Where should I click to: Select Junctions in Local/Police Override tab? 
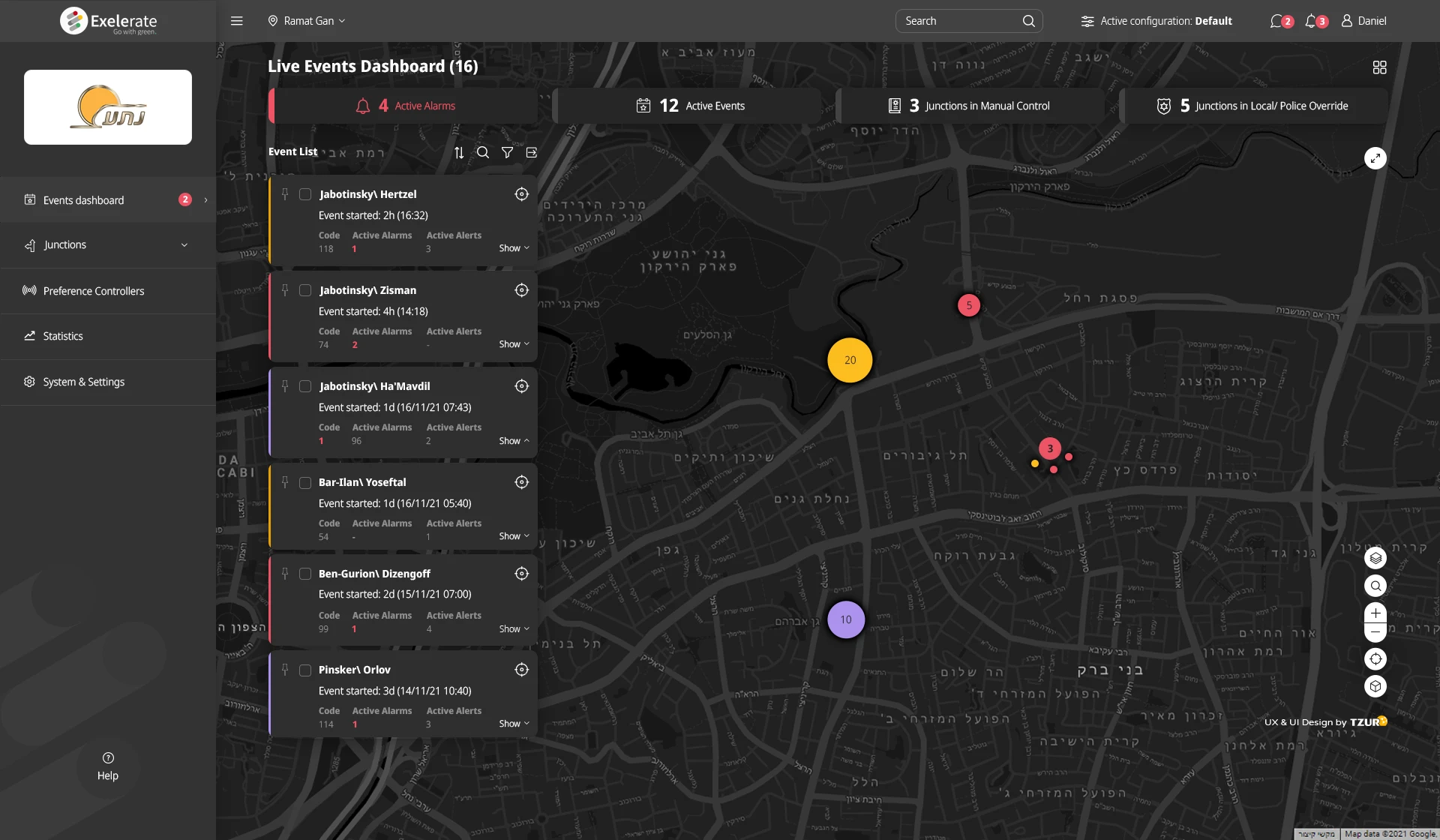(1253, 106)
